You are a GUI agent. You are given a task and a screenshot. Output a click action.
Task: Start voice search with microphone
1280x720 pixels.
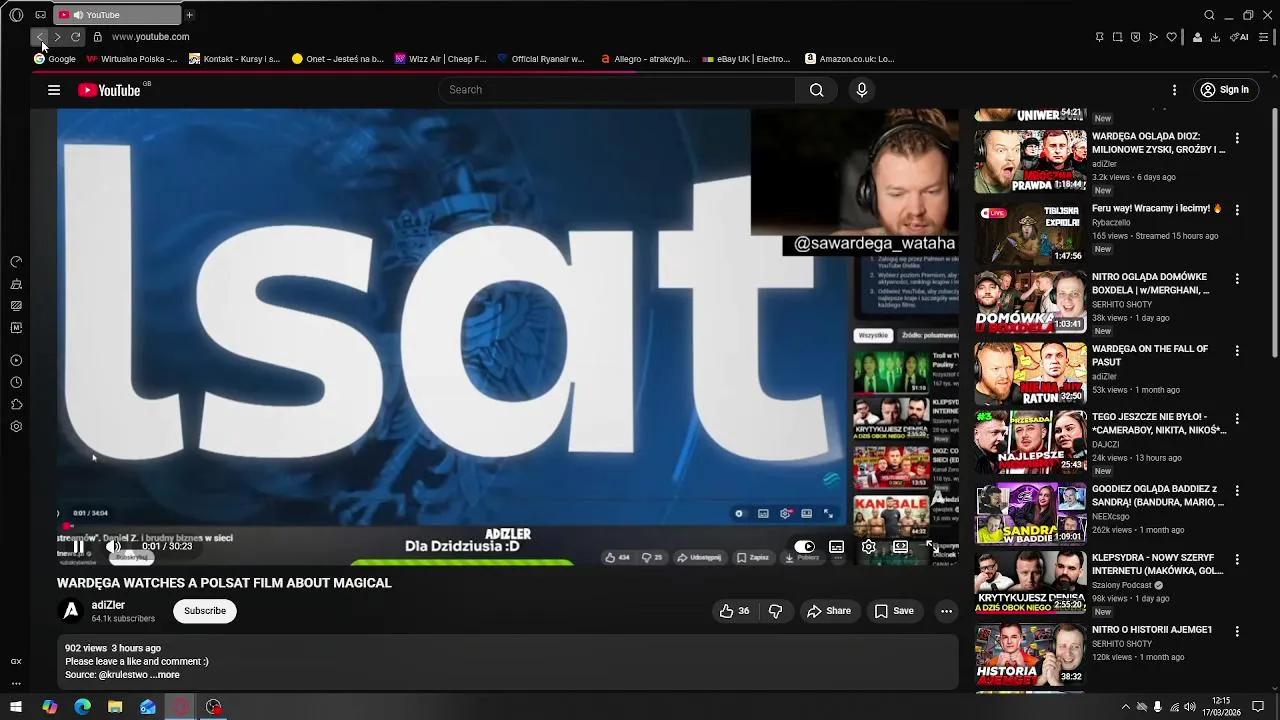tap(861, 90)
